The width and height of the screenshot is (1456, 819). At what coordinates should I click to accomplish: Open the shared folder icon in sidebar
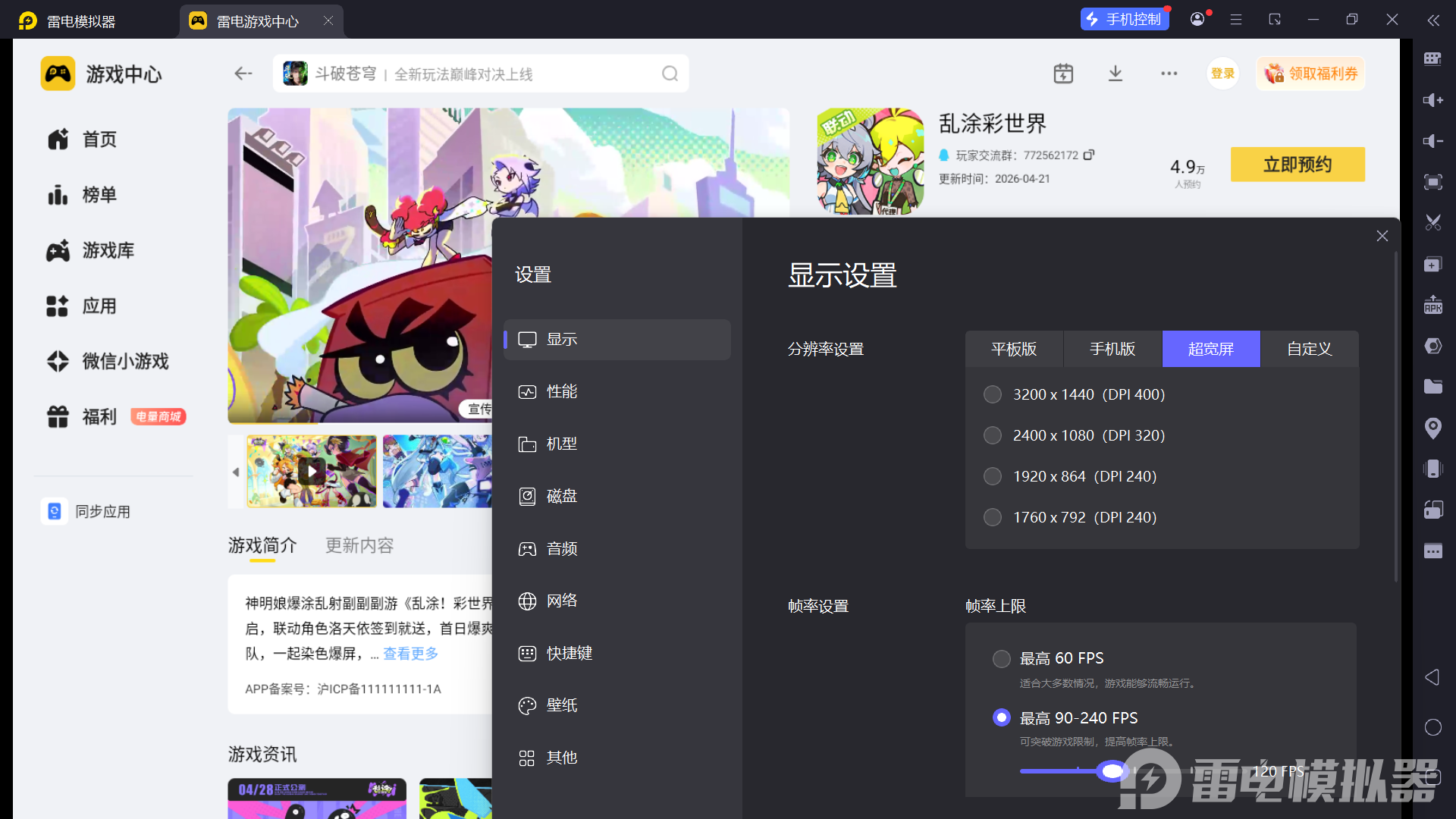[1432, 387]
